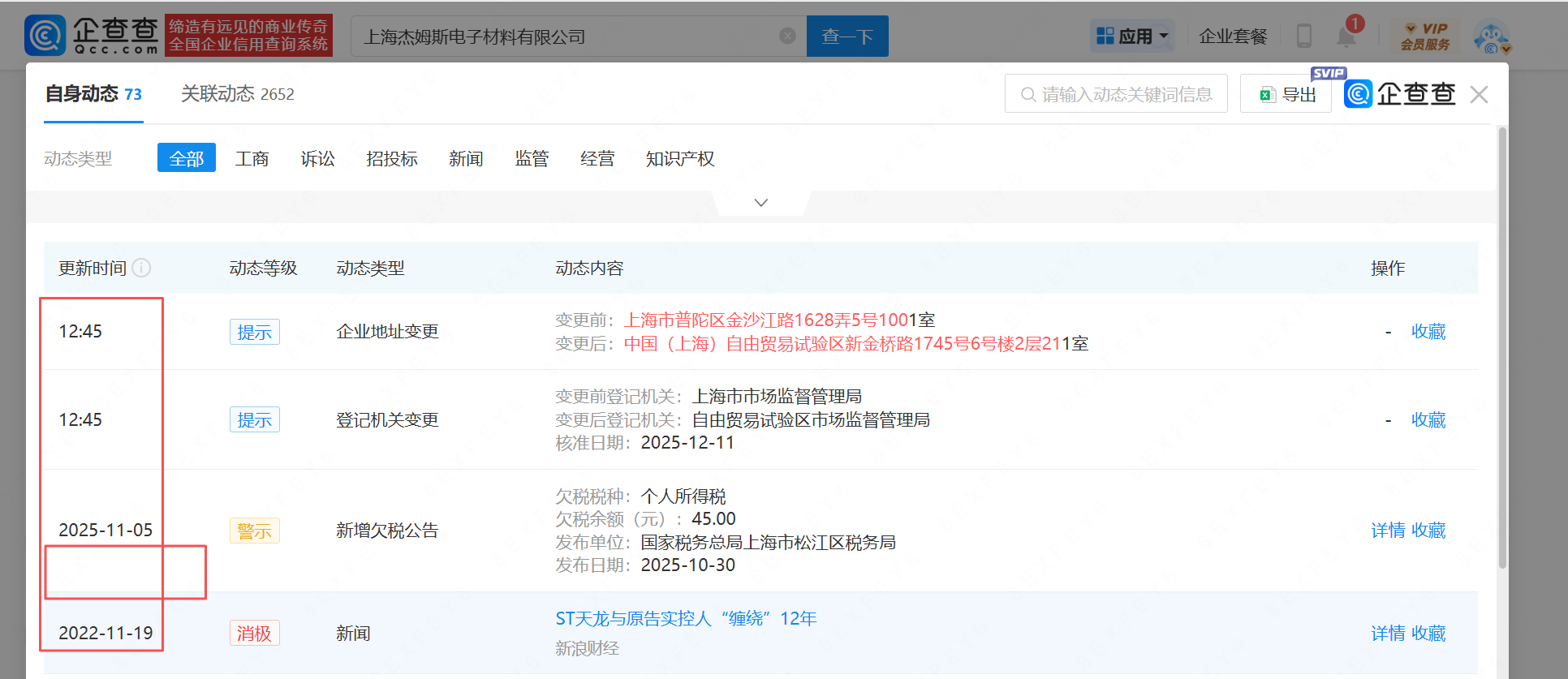Select 知识产权 filter
Viewport: 1568px width, 679px height.
(680, 158)
